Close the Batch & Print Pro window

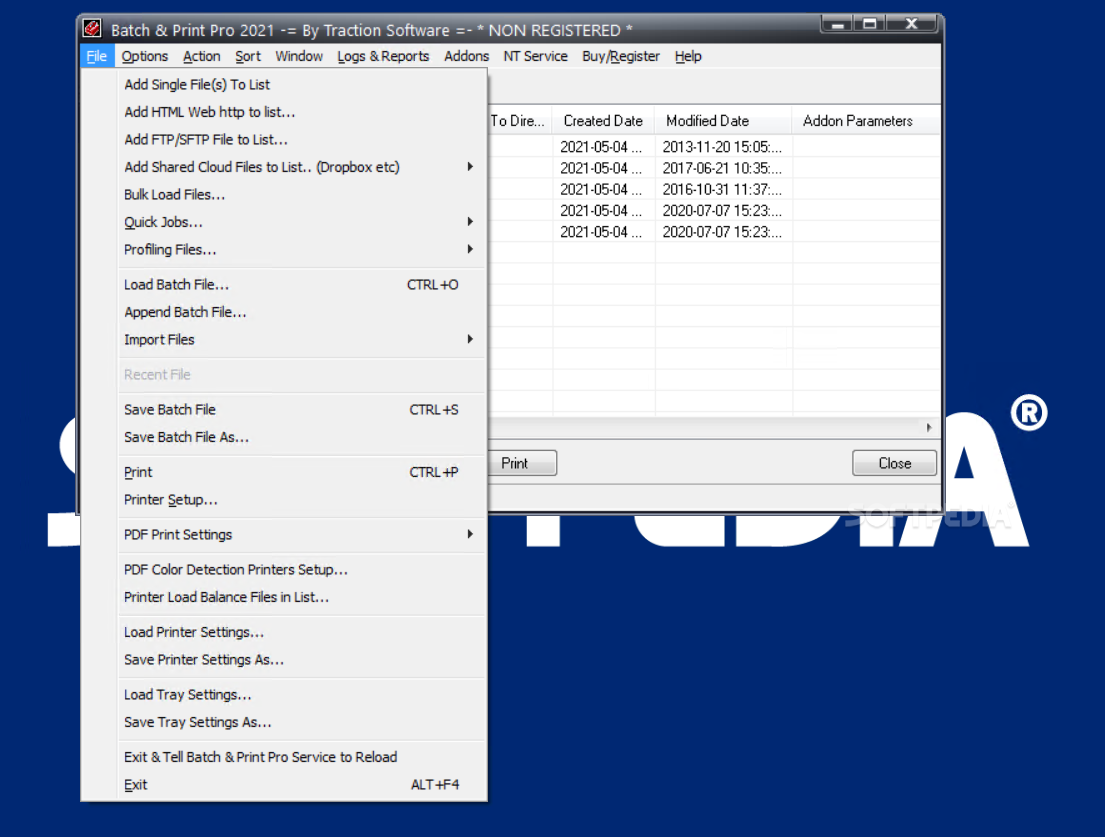pyautogui.click(x=911, y=25)
